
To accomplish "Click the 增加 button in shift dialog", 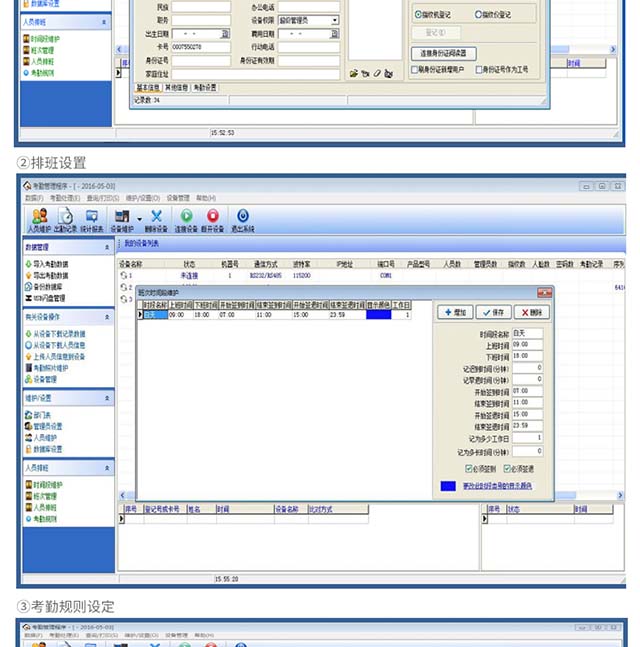I will 456,313.
